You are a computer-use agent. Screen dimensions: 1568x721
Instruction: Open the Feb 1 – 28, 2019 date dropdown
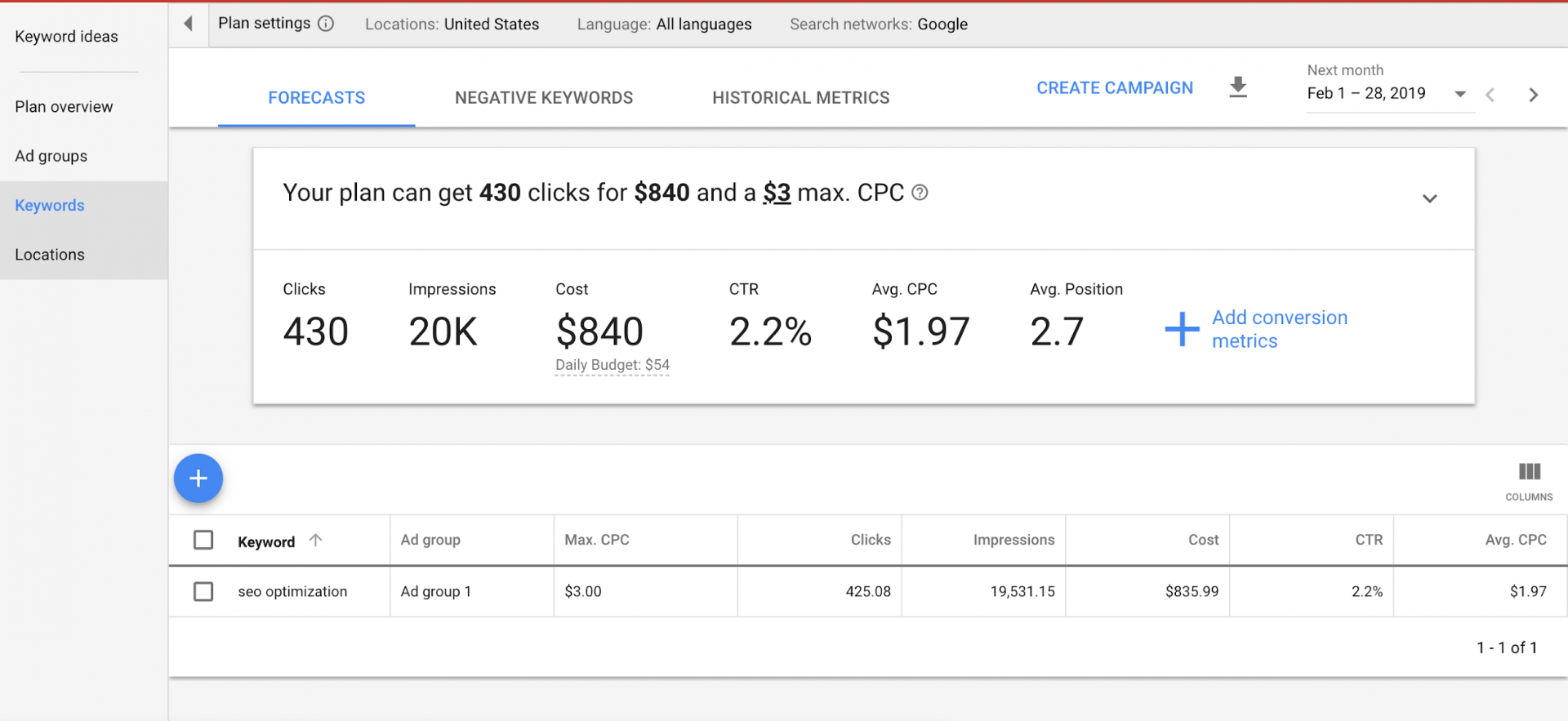click(1387, 94)
